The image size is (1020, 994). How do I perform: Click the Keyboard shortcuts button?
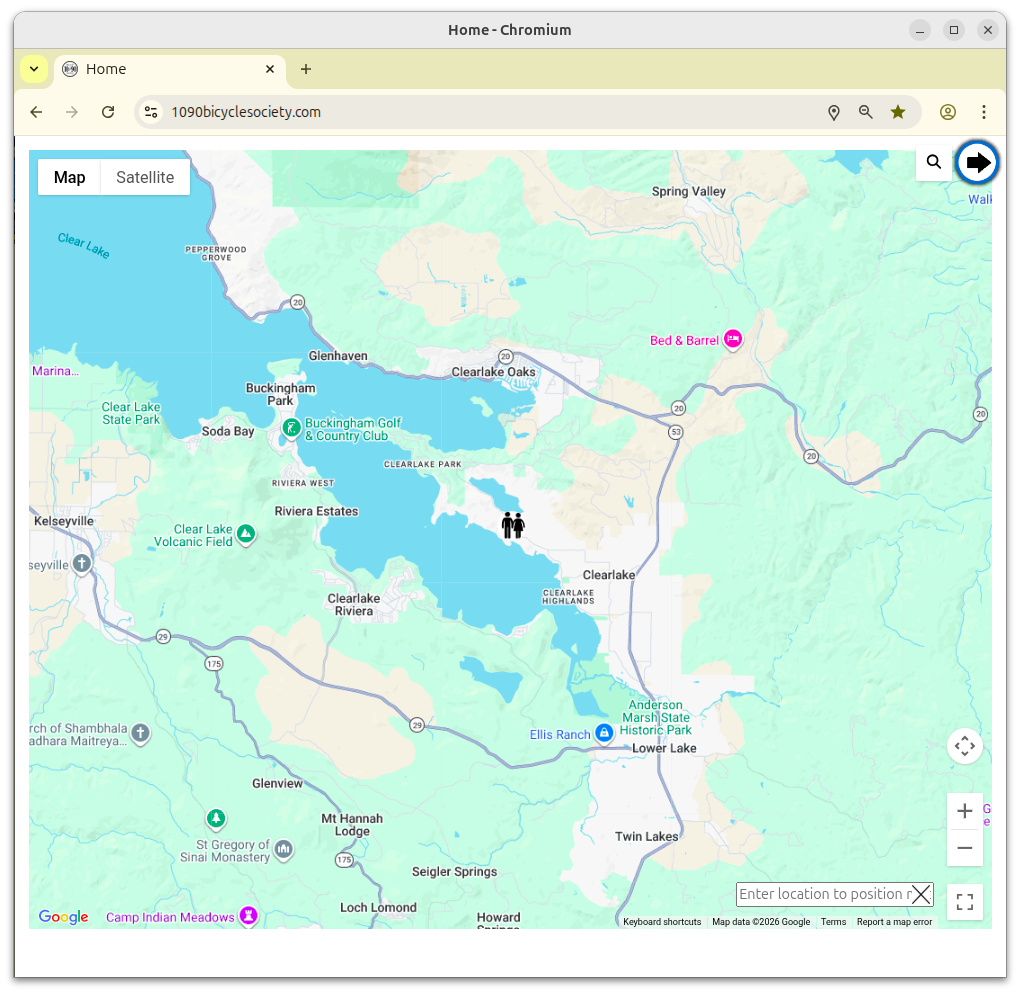[x=662, y=922]
